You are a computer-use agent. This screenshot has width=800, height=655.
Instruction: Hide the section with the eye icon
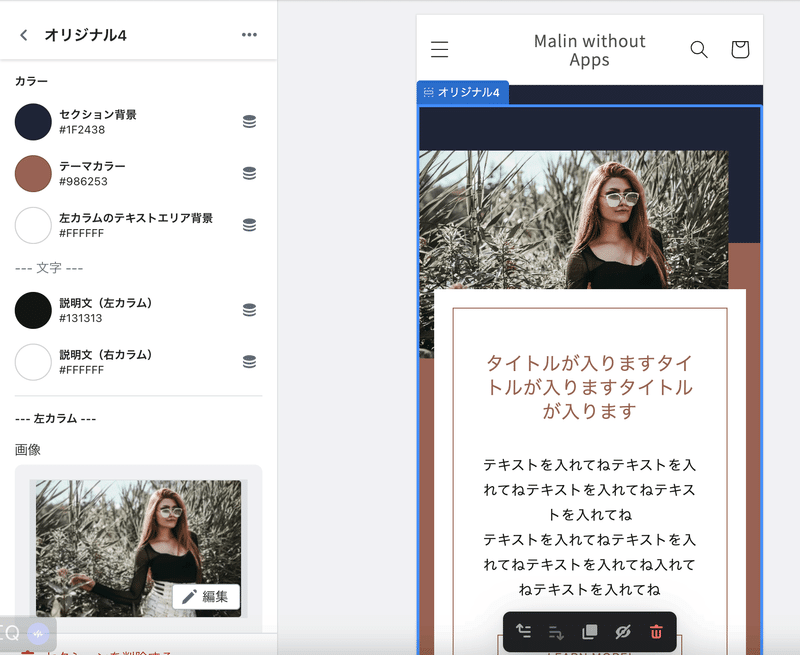(x=622, y=632)
